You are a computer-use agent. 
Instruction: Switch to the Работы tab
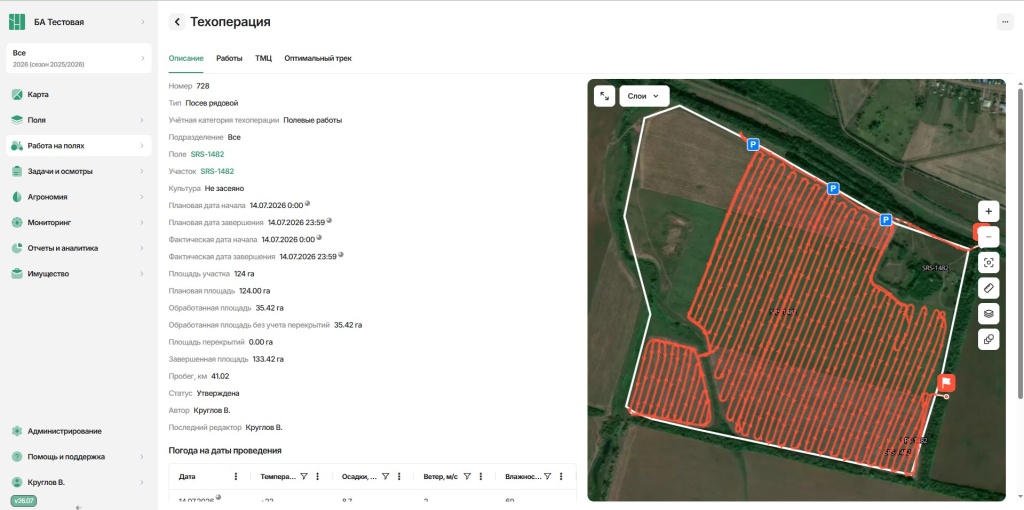pos(229,58)
